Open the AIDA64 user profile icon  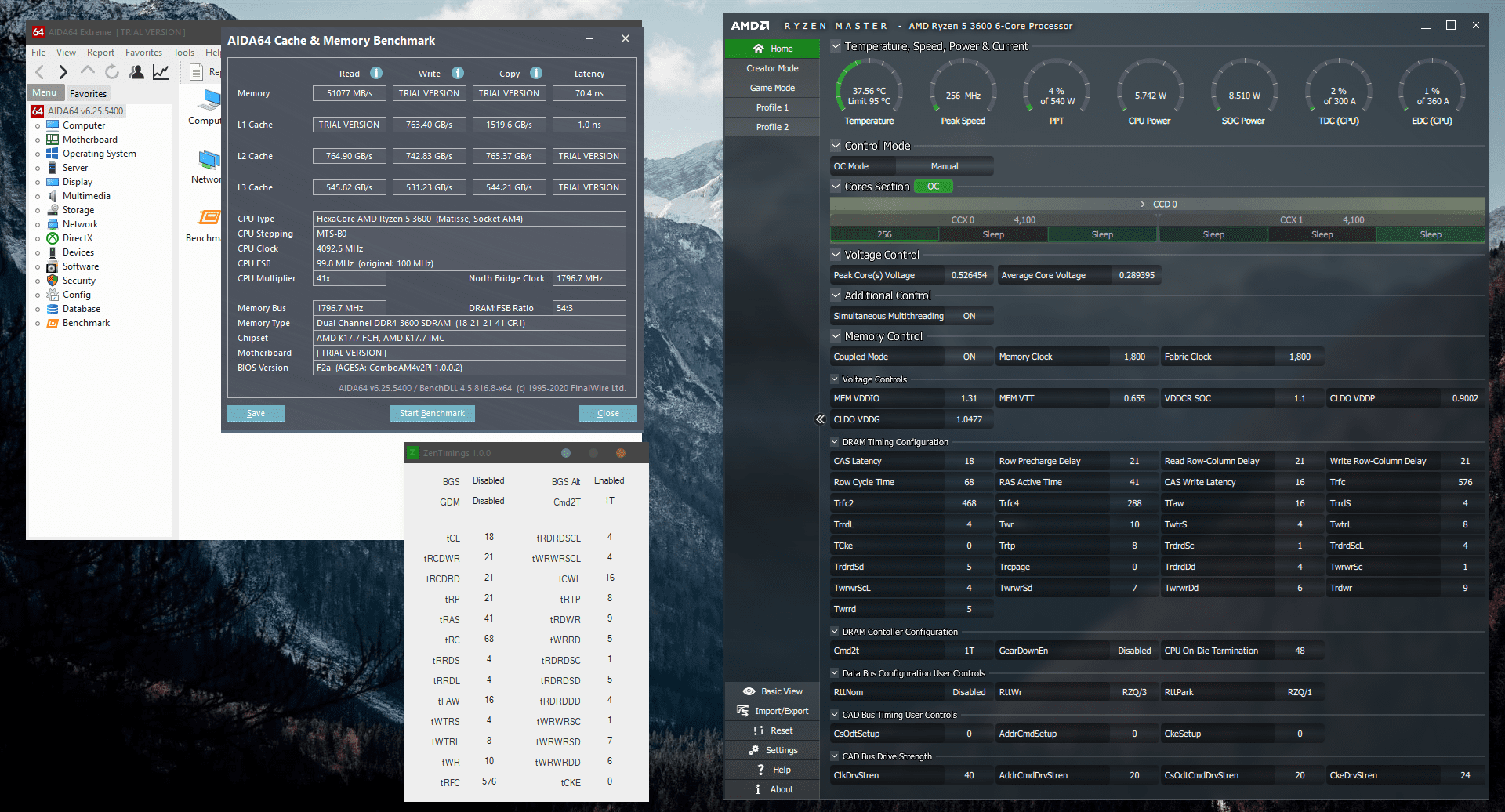(136, 72)
